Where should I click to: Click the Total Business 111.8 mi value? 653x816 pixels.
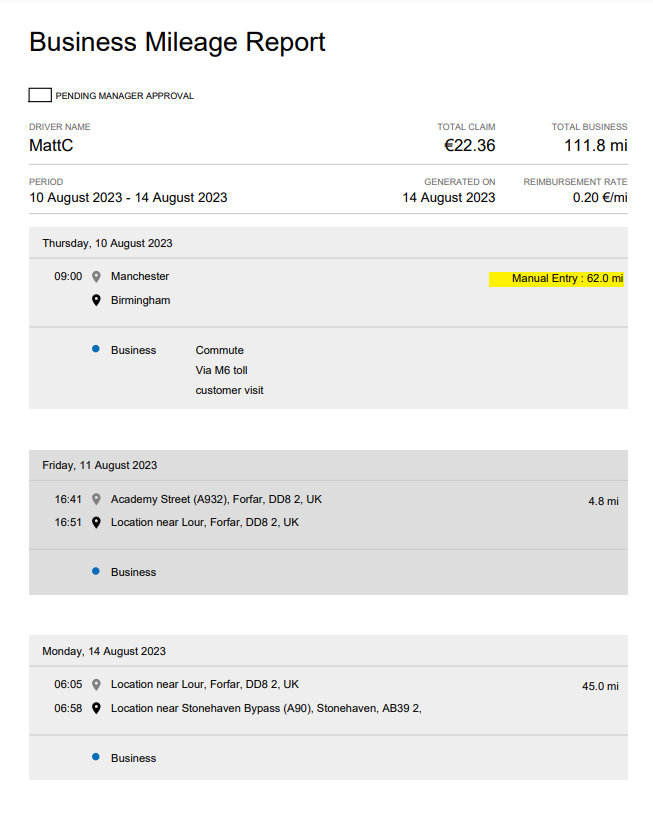[x=596, y=145]
